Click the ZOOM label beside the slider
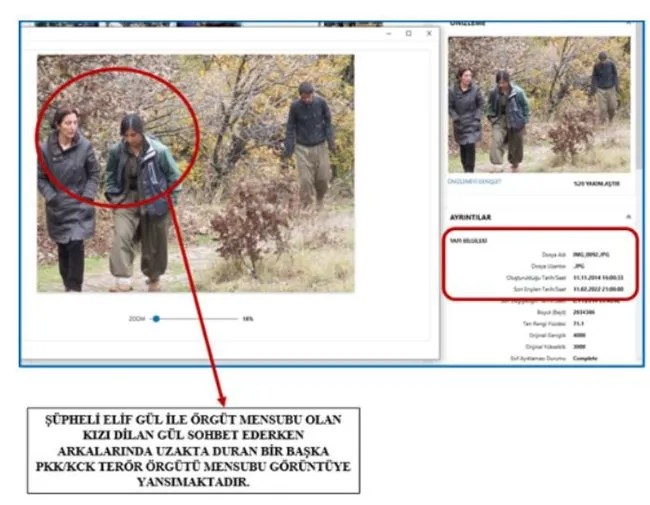650x505 pixels. 137,319
